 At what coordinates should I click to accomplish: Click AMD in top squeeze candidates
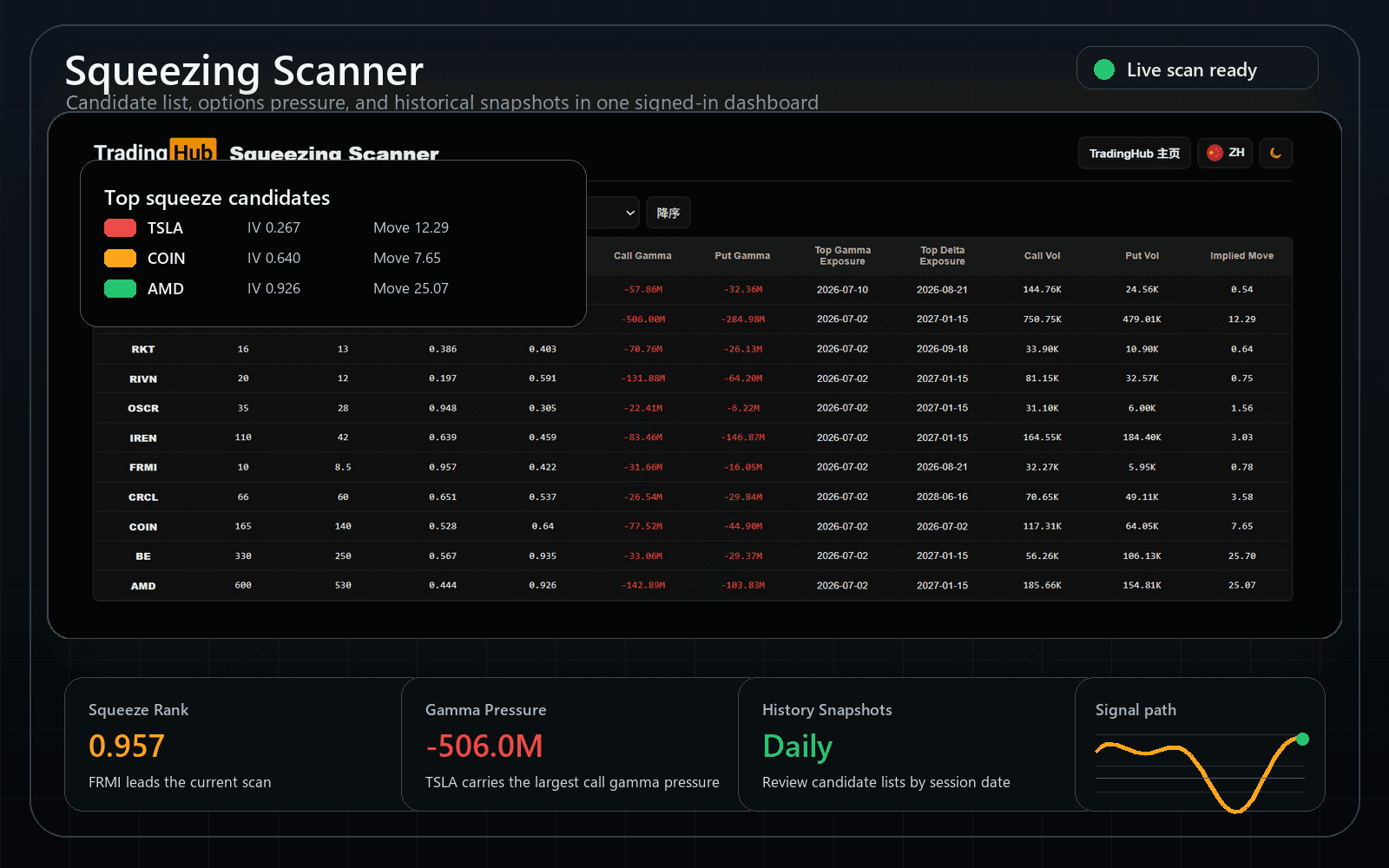point(165,289)
